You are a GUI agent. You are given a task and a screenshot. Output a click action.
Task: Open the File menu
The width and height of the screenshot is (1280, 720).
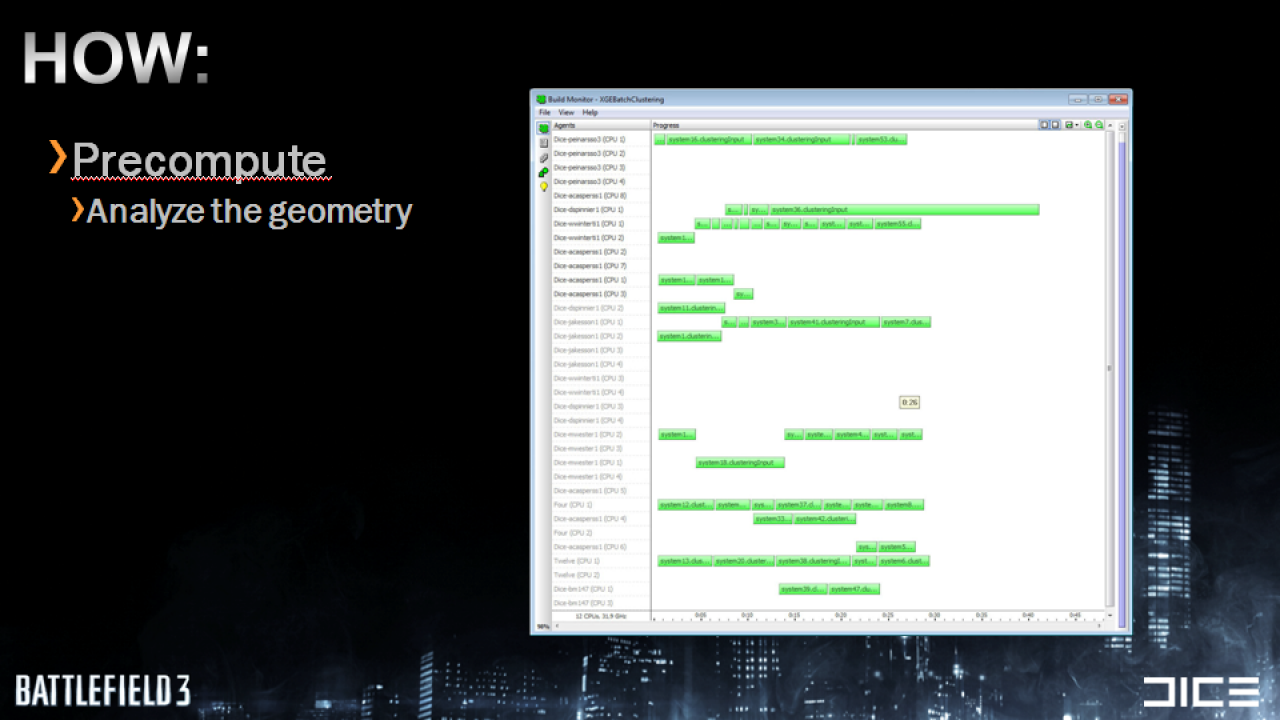545,113
